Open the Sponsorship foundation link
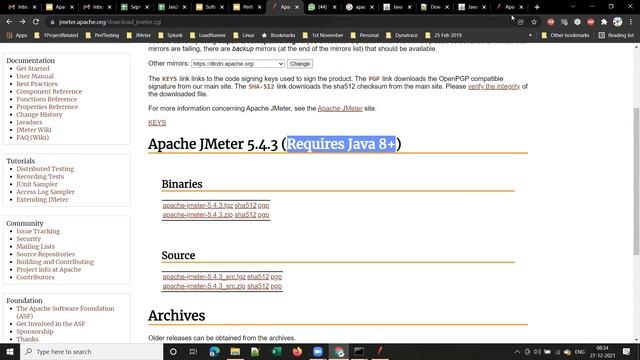Viewport: 640px width, 360px height. [35, 331]
